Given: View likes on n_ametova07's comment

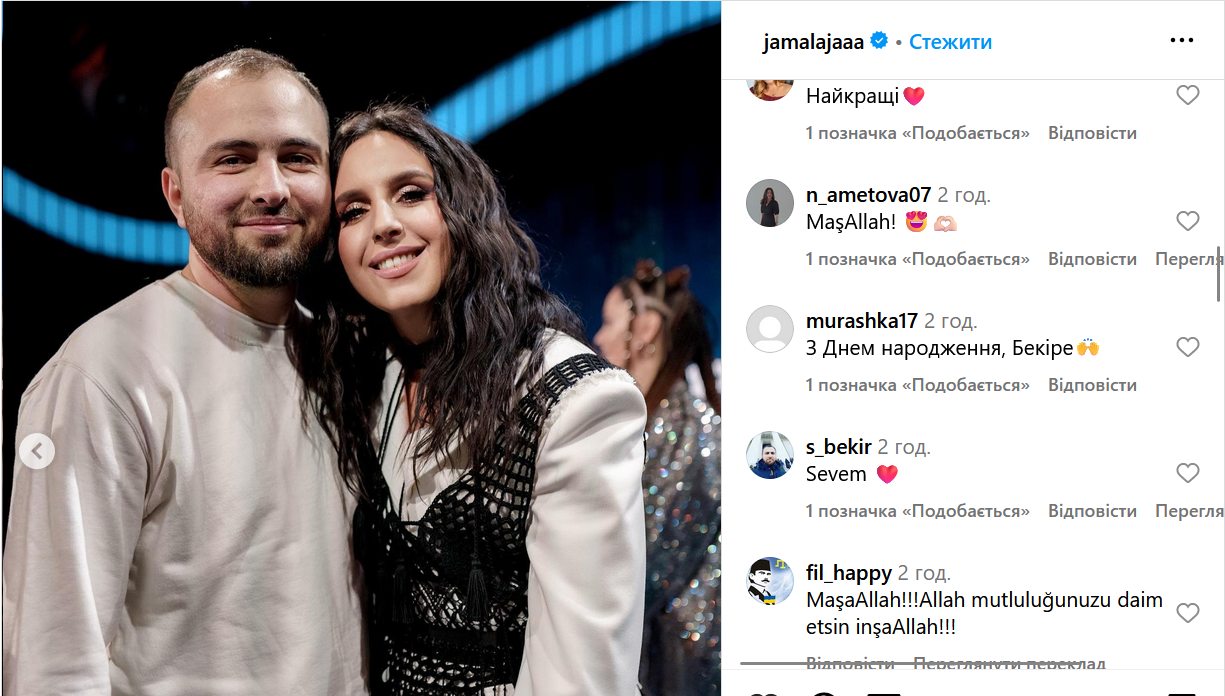Looking at the screenshot, I should tap(918, 259).
